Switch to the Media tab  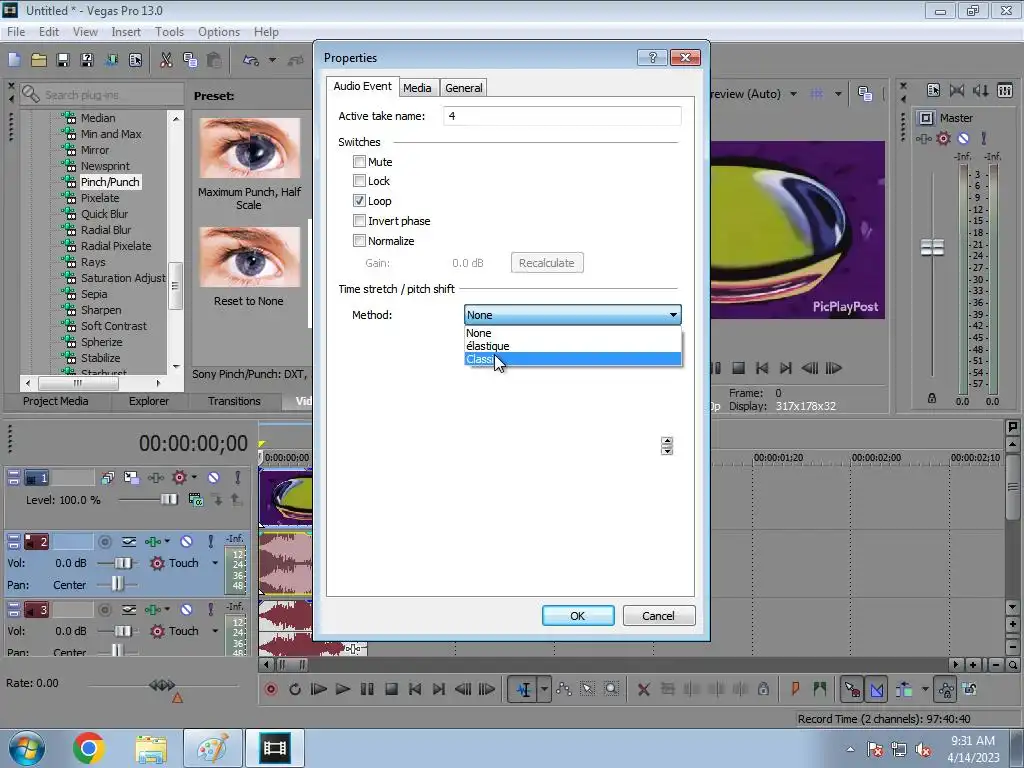(x=417, y=88)
